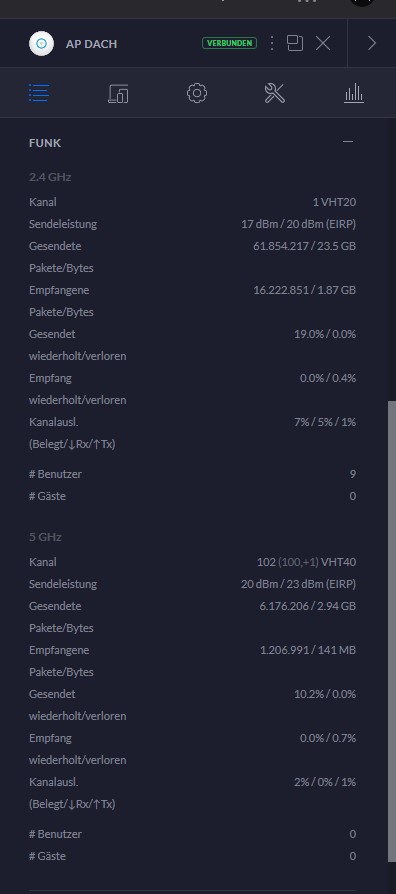
Task: Select the 2.4 GHz band heading
Action: point(50,177)
